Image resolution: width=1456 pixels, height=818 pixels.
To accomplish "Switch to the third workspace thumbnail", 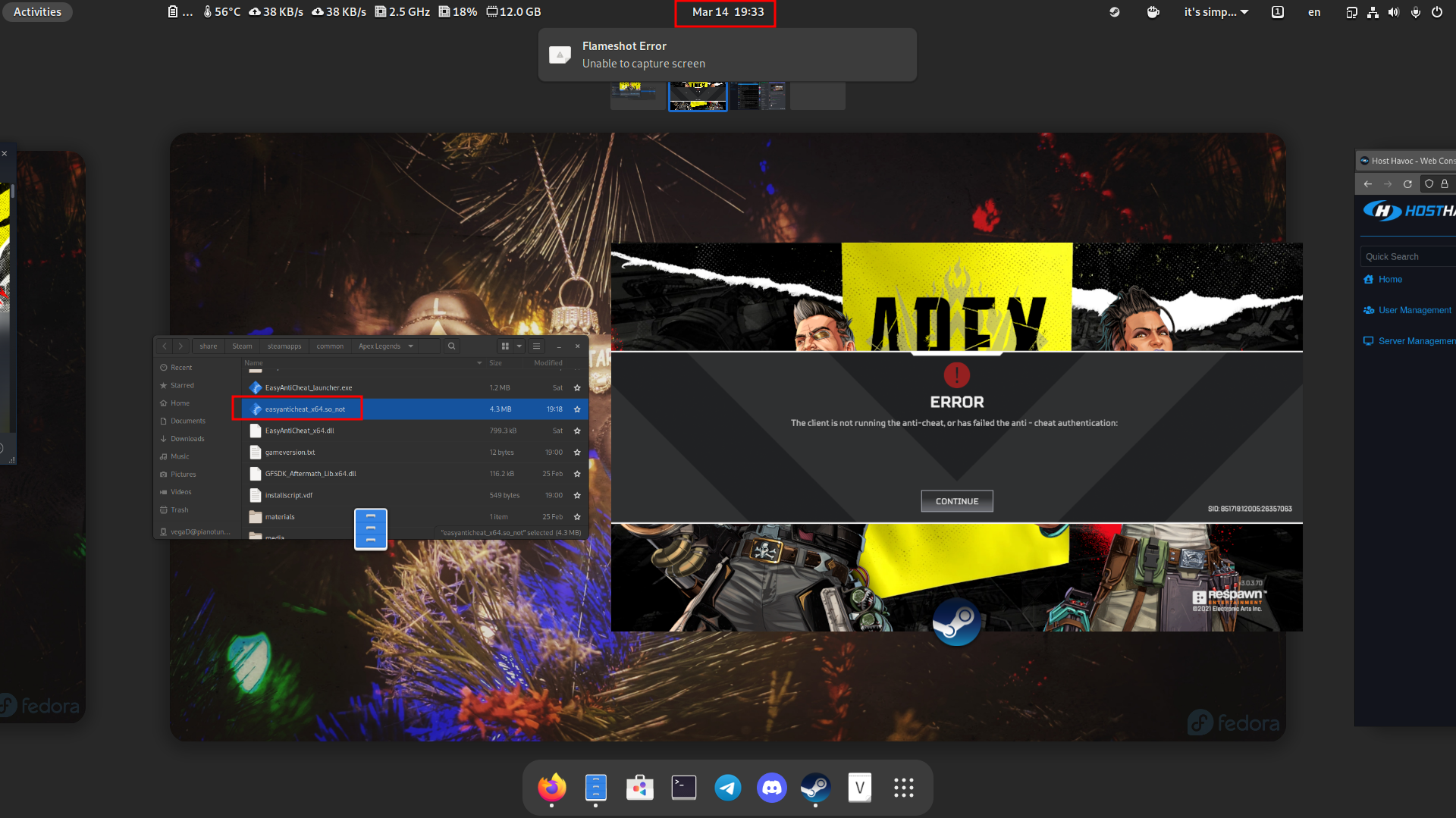I will [x=758, y=96].
